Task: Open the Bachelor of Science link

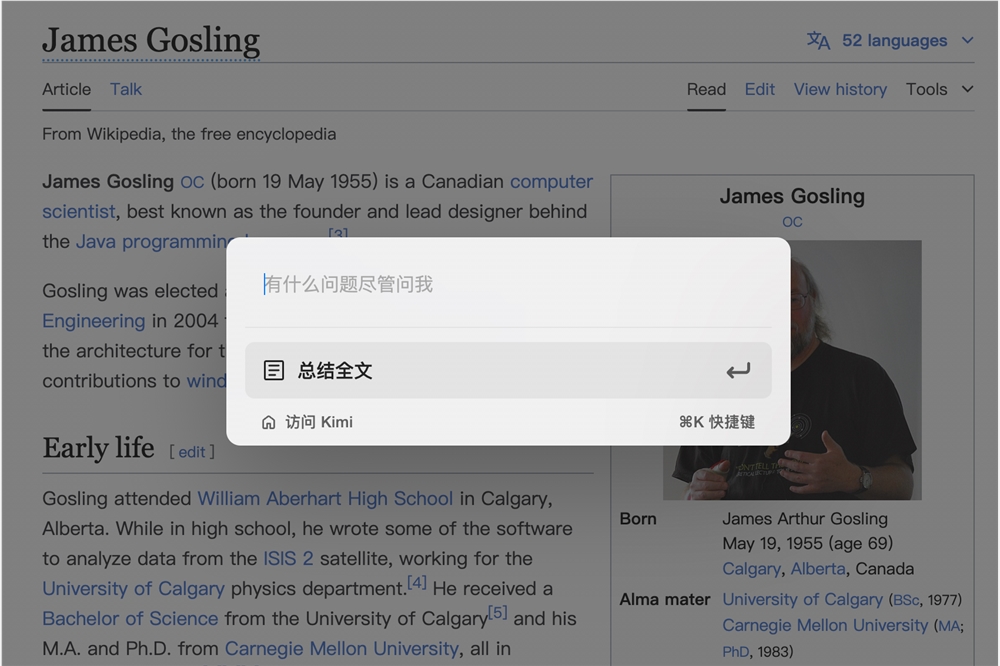Action: (130, 618)
